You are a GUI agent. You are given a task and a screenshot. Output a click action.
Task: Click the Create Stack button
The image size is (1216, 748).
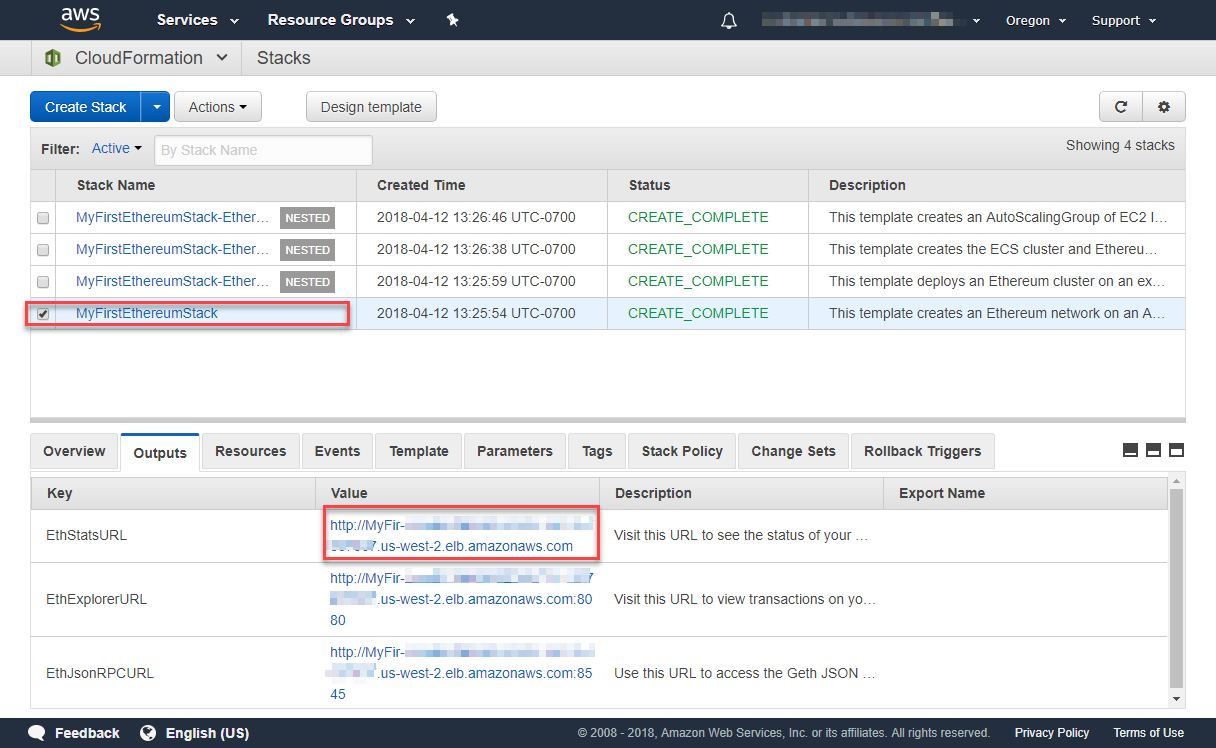tap(85, 106)
